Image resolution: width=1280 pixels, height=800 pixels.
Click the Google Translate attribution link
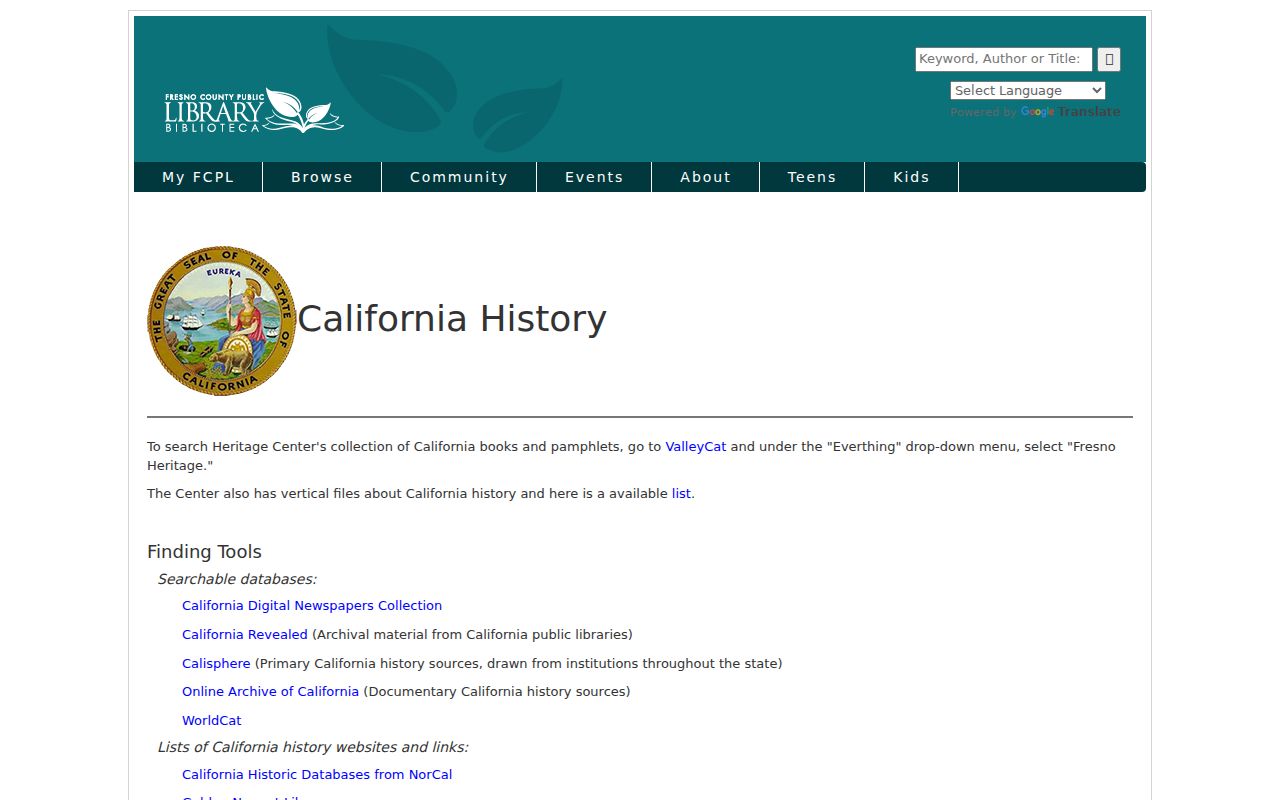click(x=1070, y=112)
